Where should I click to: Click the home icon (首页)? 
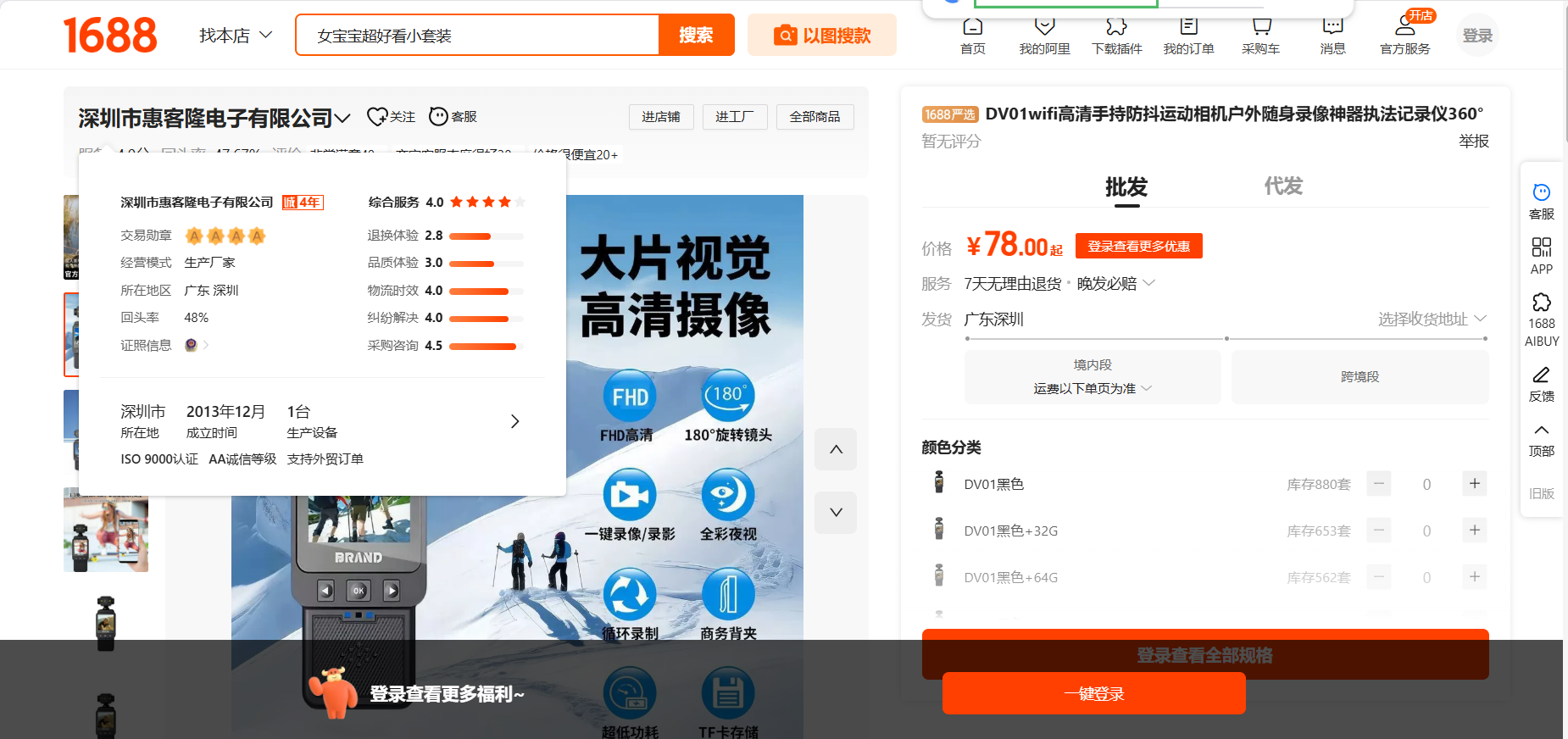973,28
